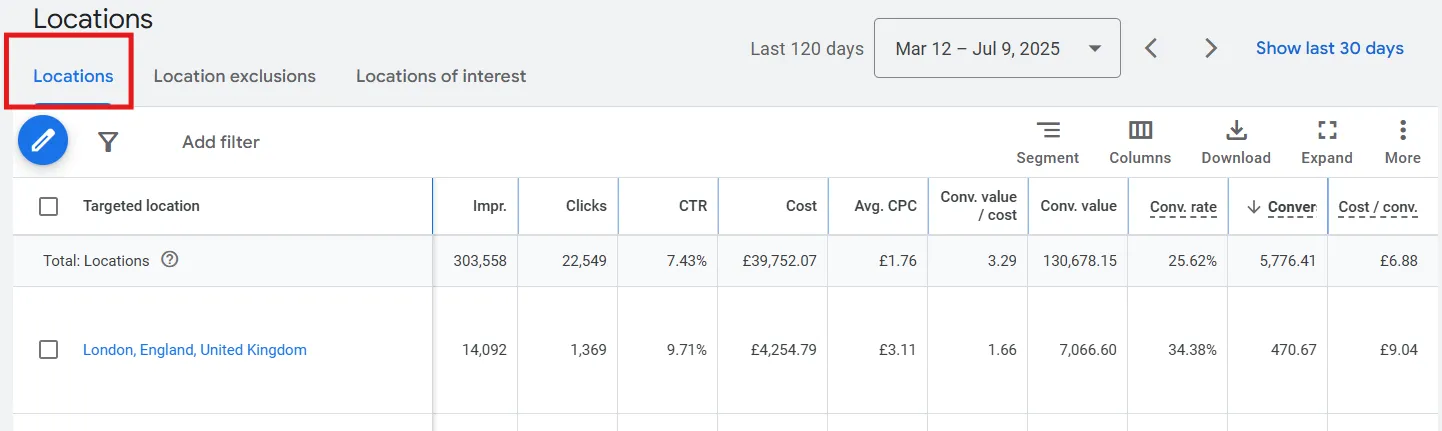Screen dimensions: 1442x431
Task: Select London cost per conversion £9.04
Action: click(x=1398, y=350)
